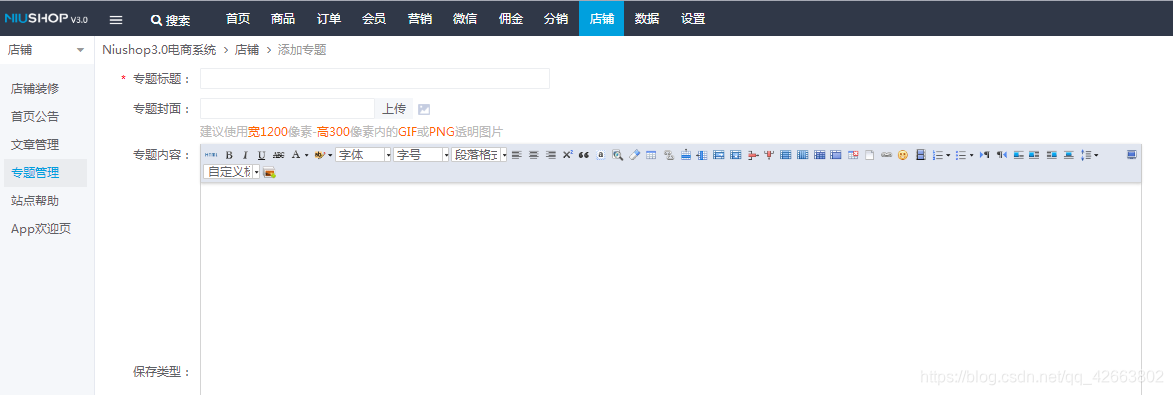Open the 字号 font size dropdown
This screenshot has height=395, width=1173.
pos(421,155)
